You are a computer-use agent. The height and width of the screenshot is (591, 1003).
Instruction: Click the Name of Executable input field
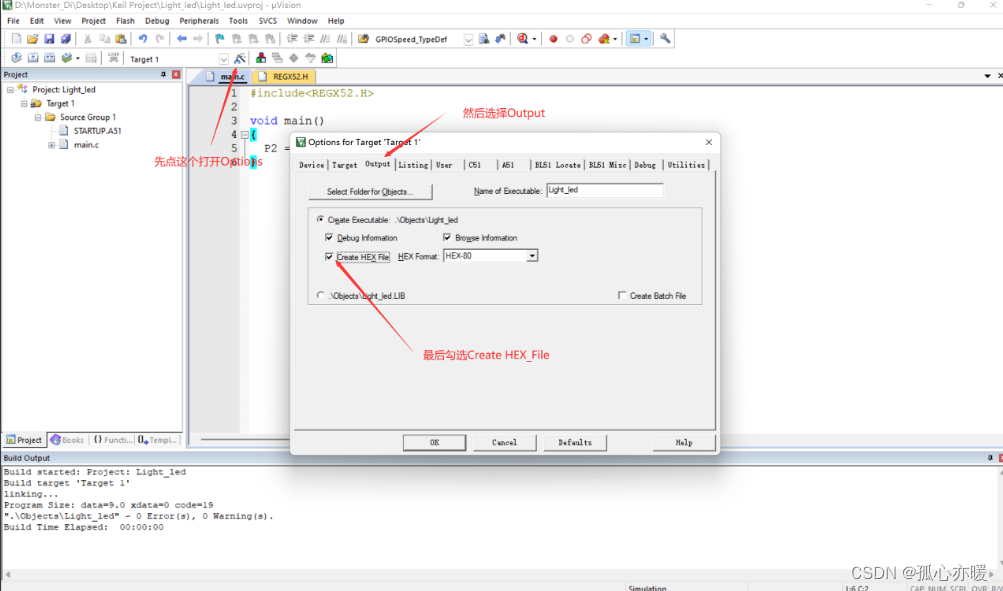(604, 191)
